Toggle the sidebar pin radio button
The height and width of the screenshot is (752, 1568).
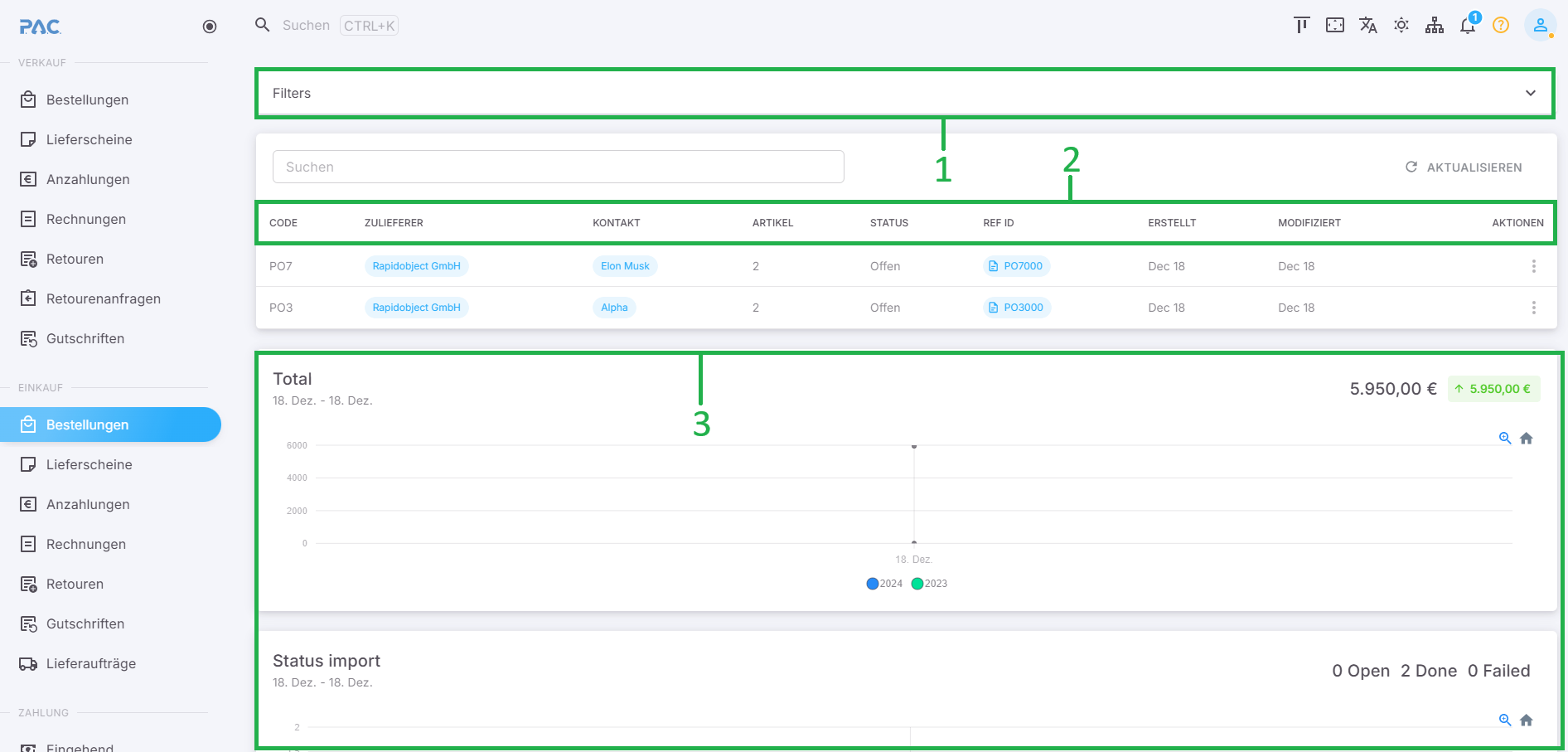click(210, 27)
